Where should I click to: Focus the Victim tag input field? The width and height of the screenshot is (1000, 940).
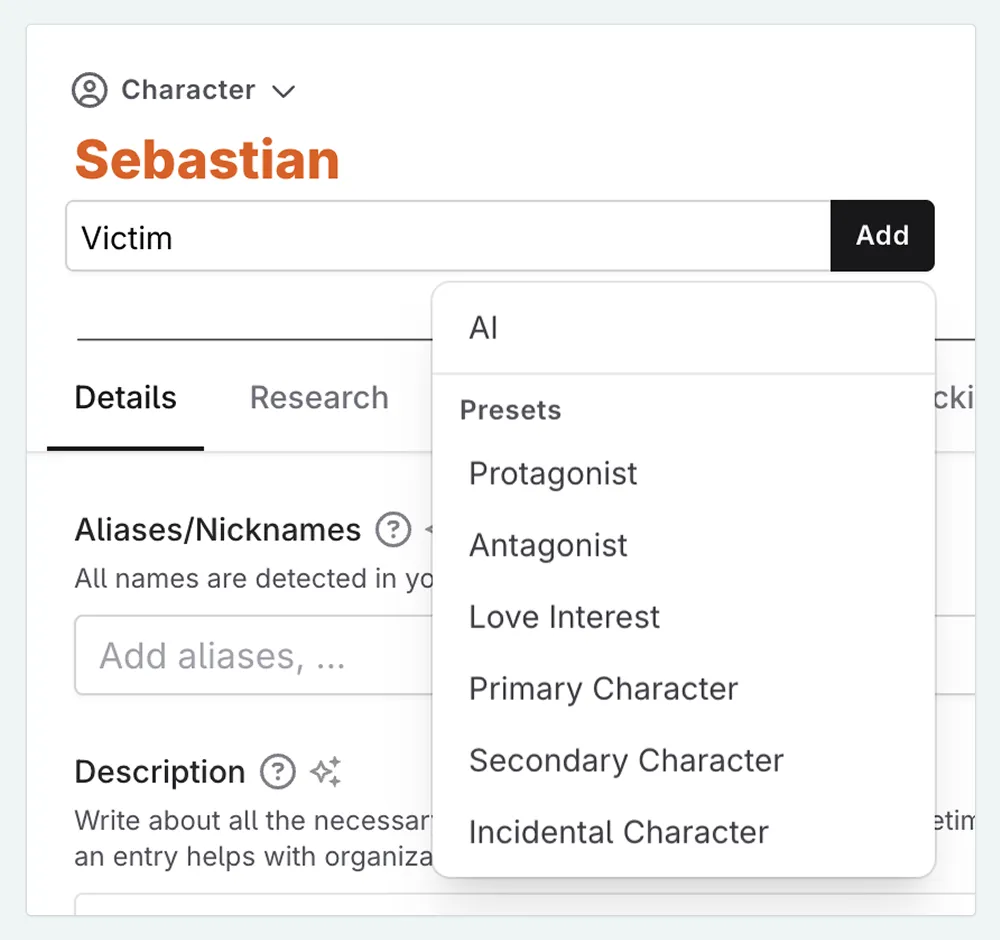(x=448, y=237)
